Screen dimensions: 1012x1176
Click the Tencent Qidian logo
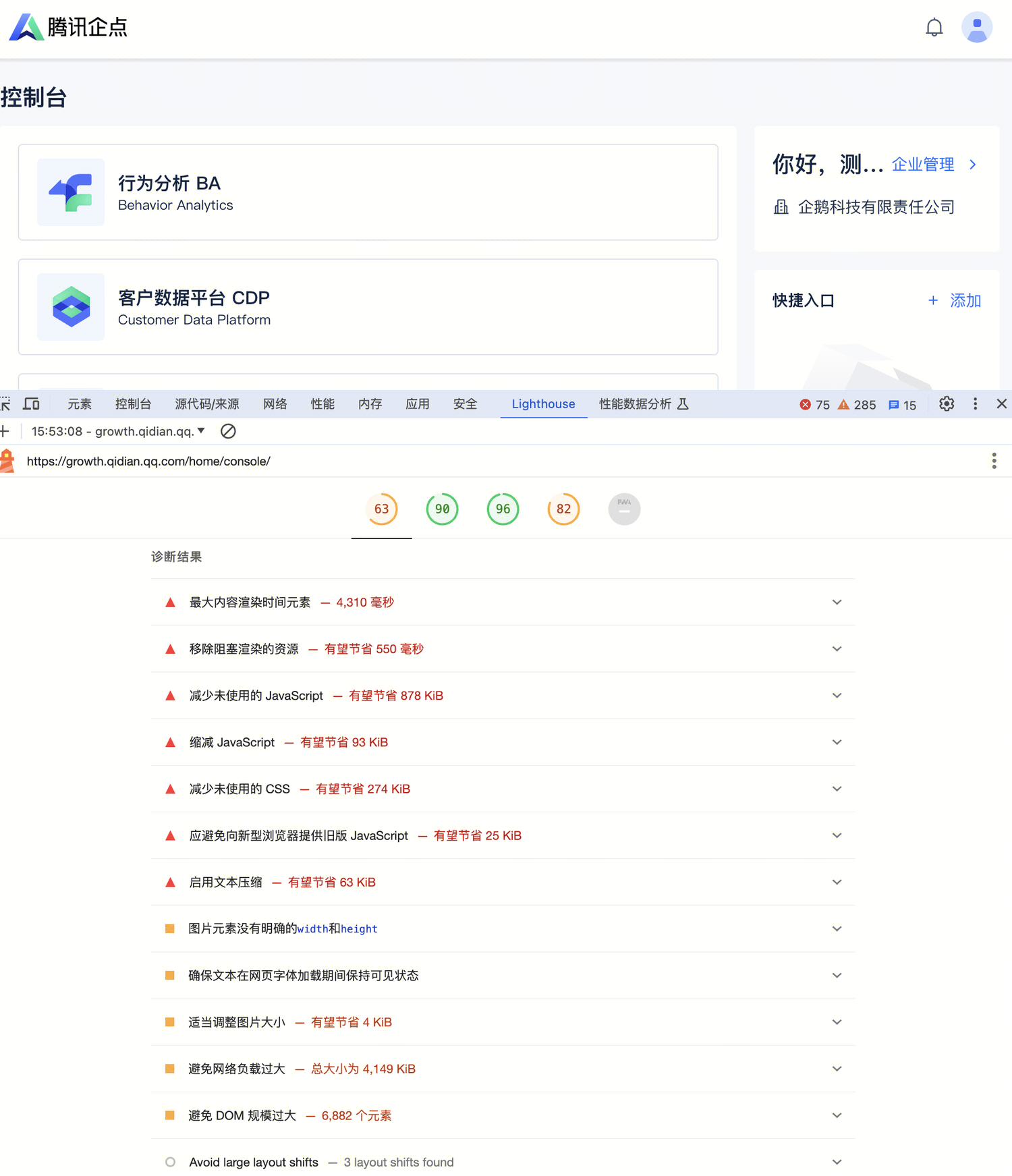point(68,27)
